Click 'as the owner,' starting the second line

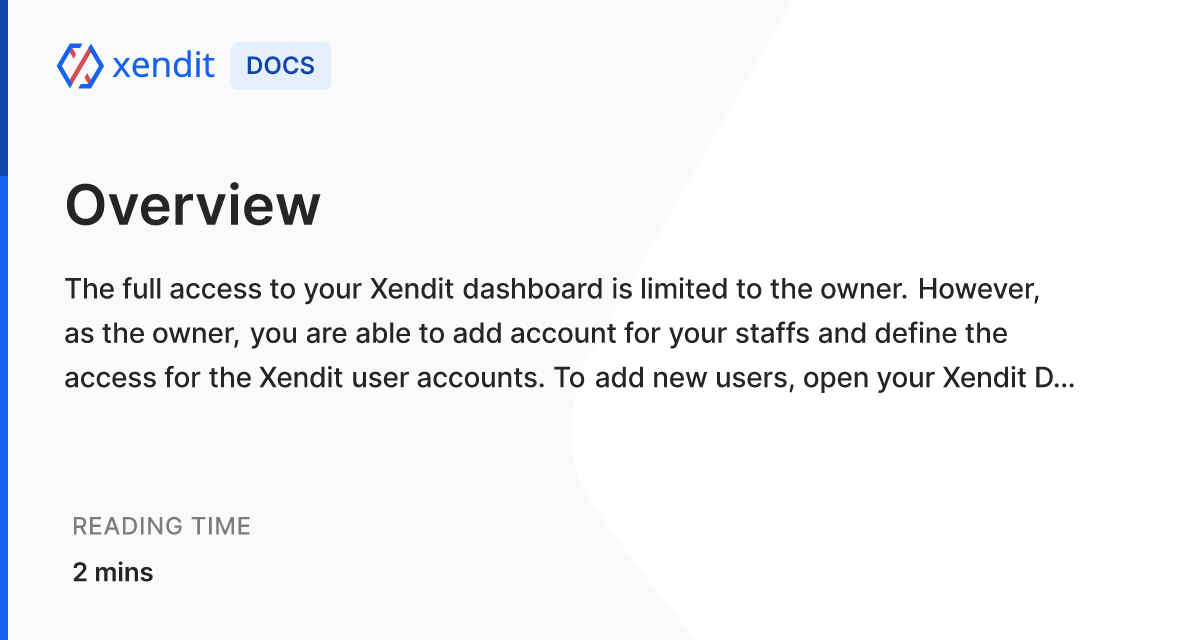[x=153, y=334]
